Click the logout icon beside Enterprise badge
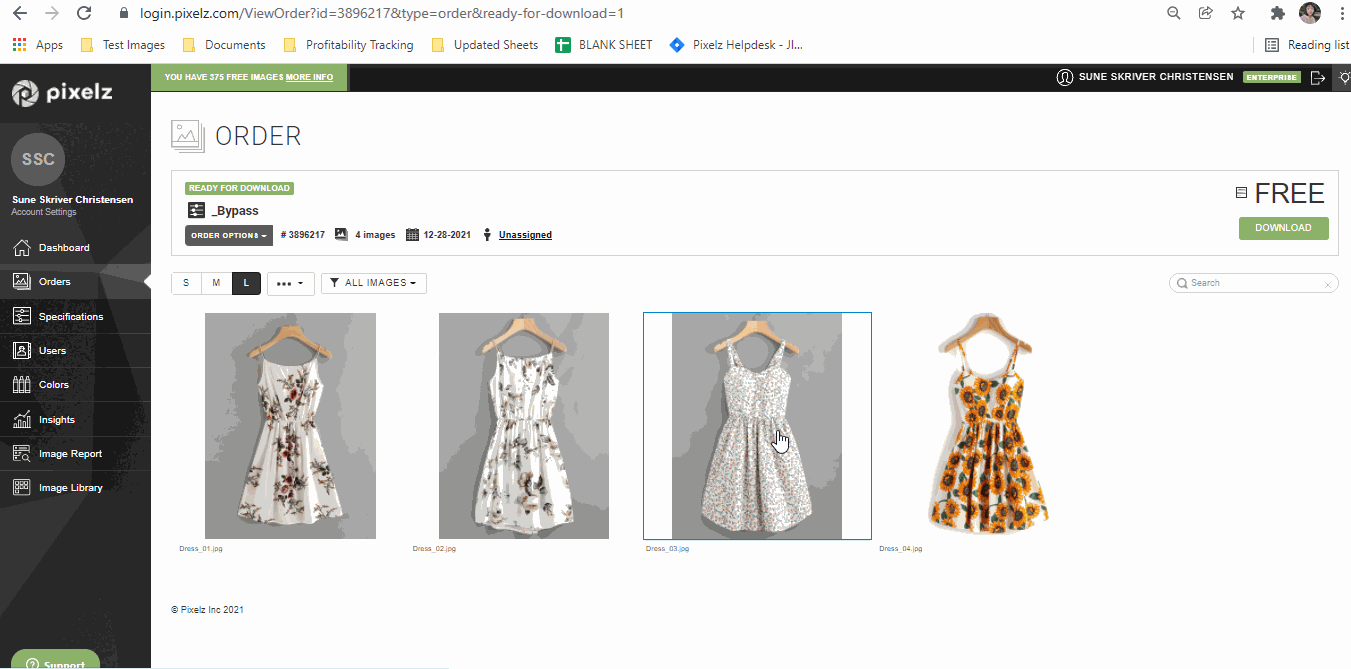 [x=1318, y=77]
